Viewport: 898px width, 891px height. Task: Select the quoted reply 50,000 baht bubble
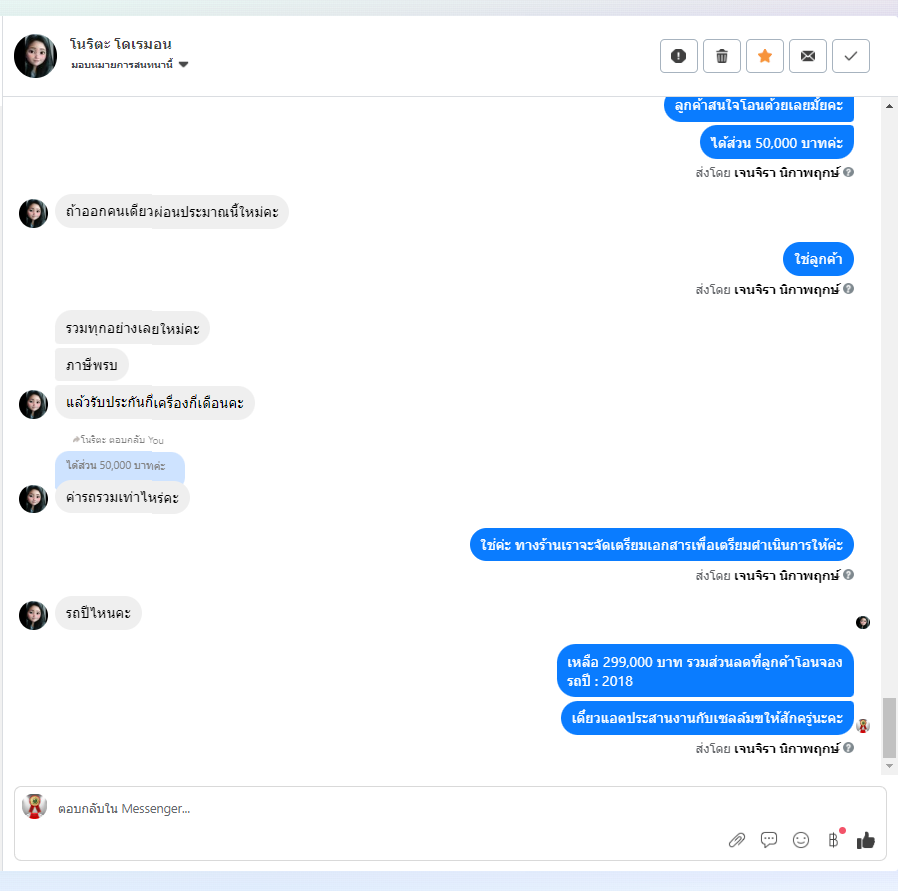tap(120, 466)
